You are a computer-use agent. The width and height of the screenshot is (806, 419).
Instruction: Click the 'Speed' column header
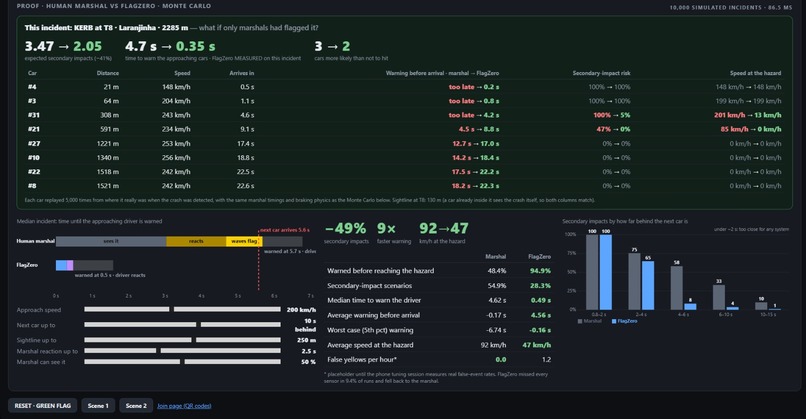[182, 73]
